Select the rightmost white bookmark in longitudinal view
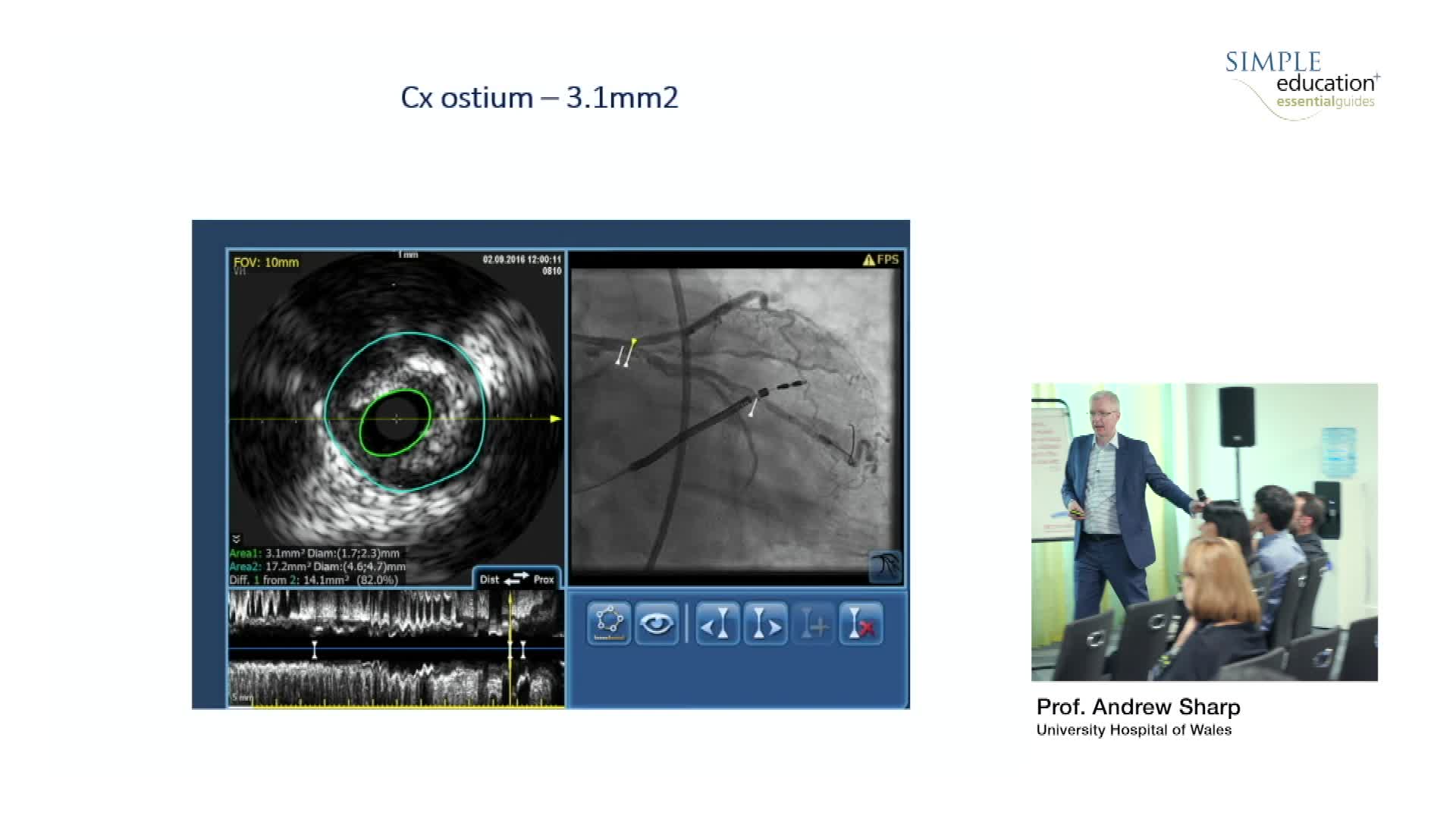The width and height of the screenshot is (1456, 819). click(522, 649)
